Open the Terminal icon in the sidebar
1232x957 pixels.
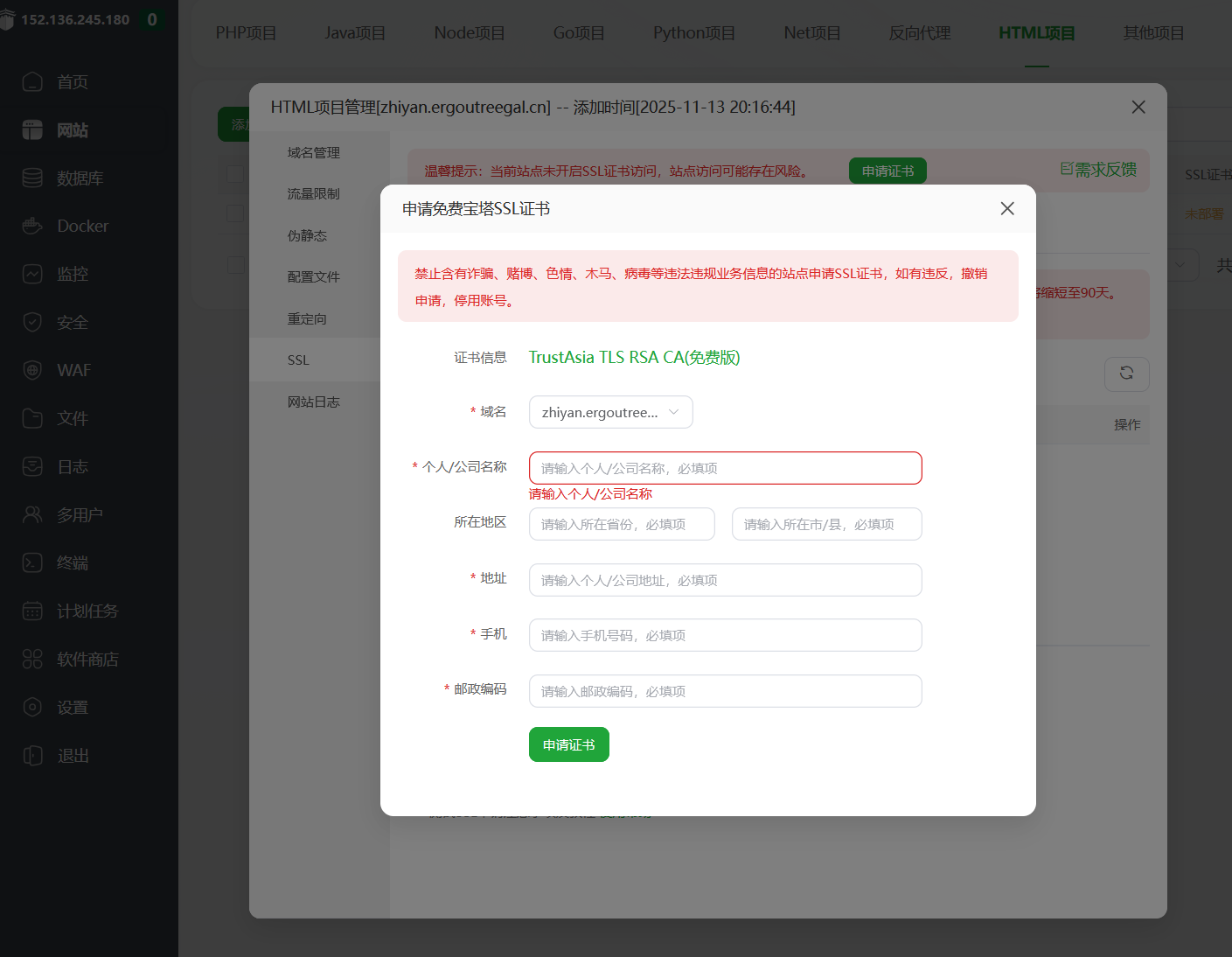click(32, 563)
